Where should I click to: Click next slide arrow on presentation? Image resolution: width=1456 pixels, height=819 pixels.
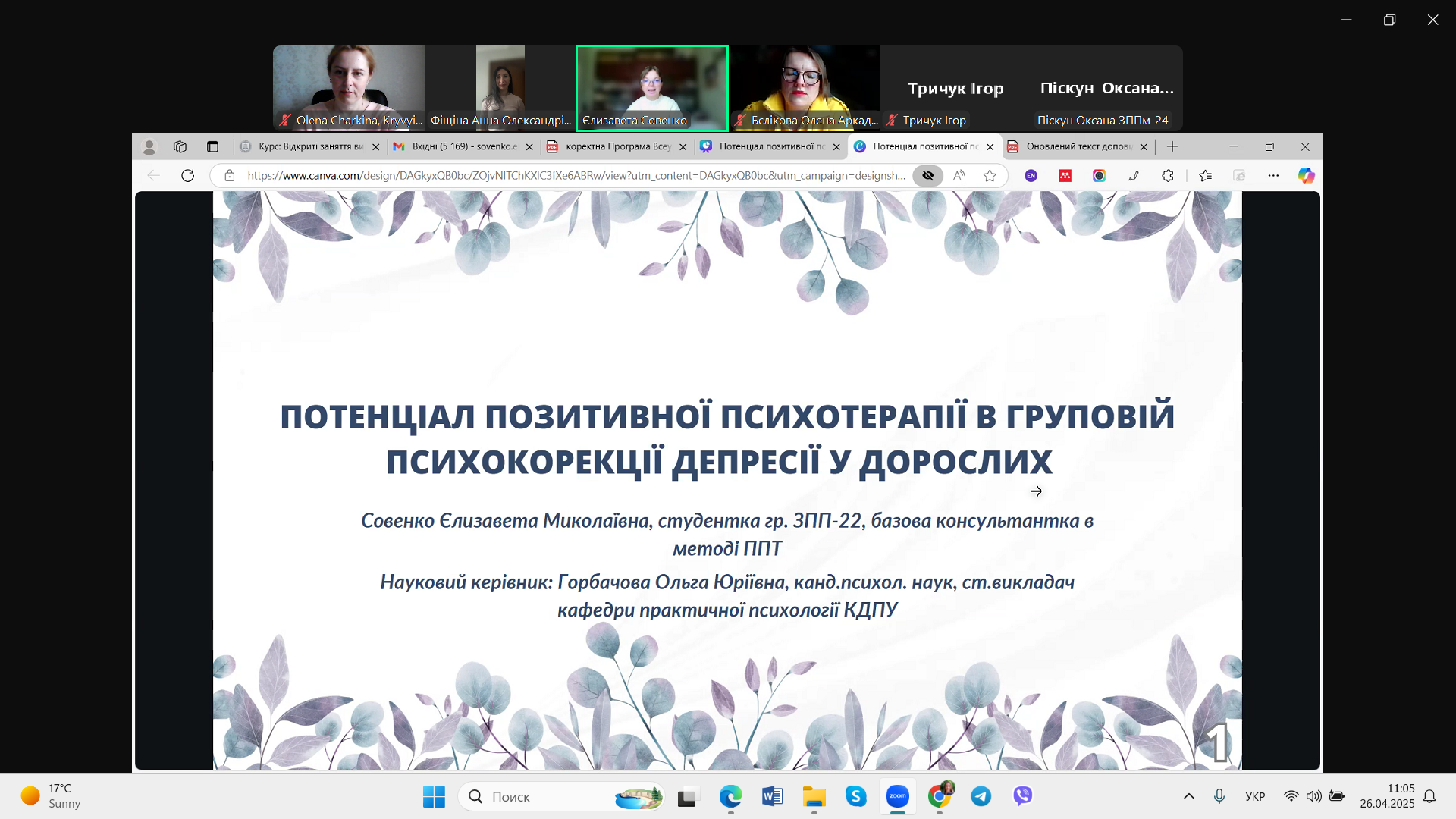pos(1036,491)
